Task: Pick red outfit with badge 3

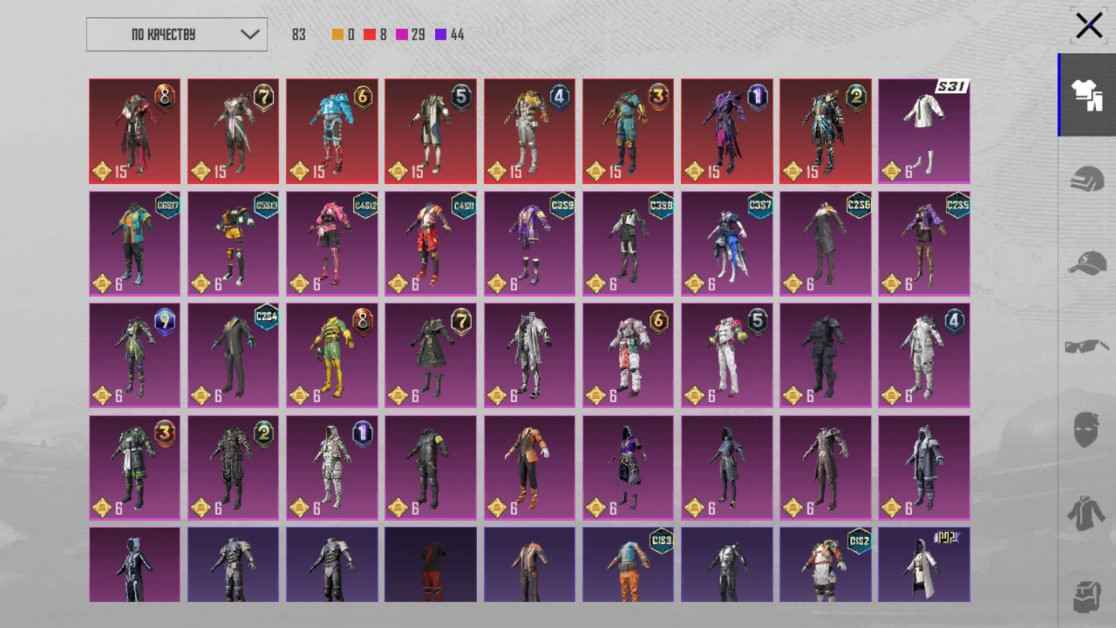Action: 628,131
